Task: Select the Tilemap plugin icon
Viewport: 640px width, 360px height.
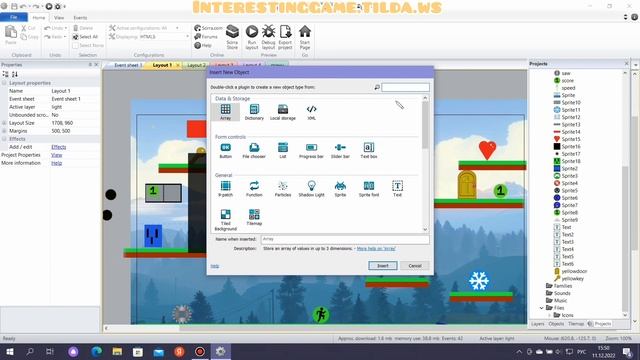Action: coord(254,217)
